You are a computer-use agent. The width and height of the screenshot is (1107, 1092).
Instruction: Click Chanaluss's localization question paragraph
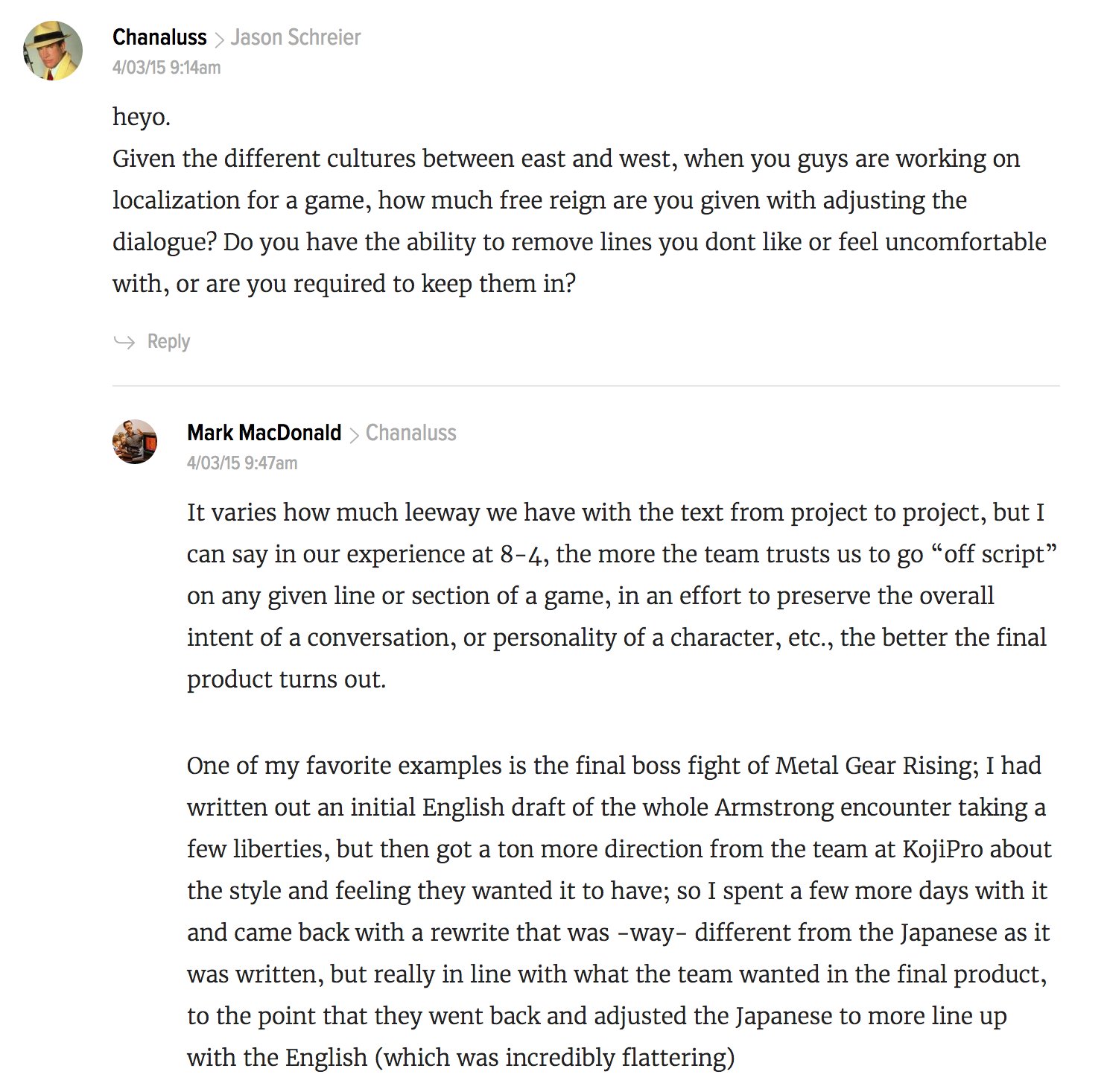tap(580, 221)
